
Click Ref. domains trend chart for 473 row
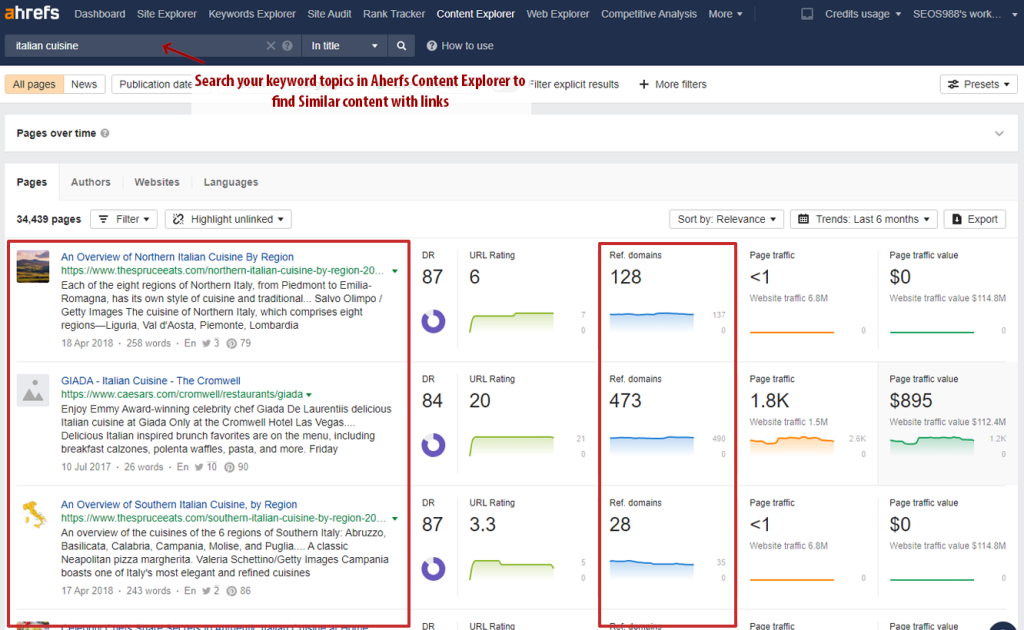coord(652,445)
